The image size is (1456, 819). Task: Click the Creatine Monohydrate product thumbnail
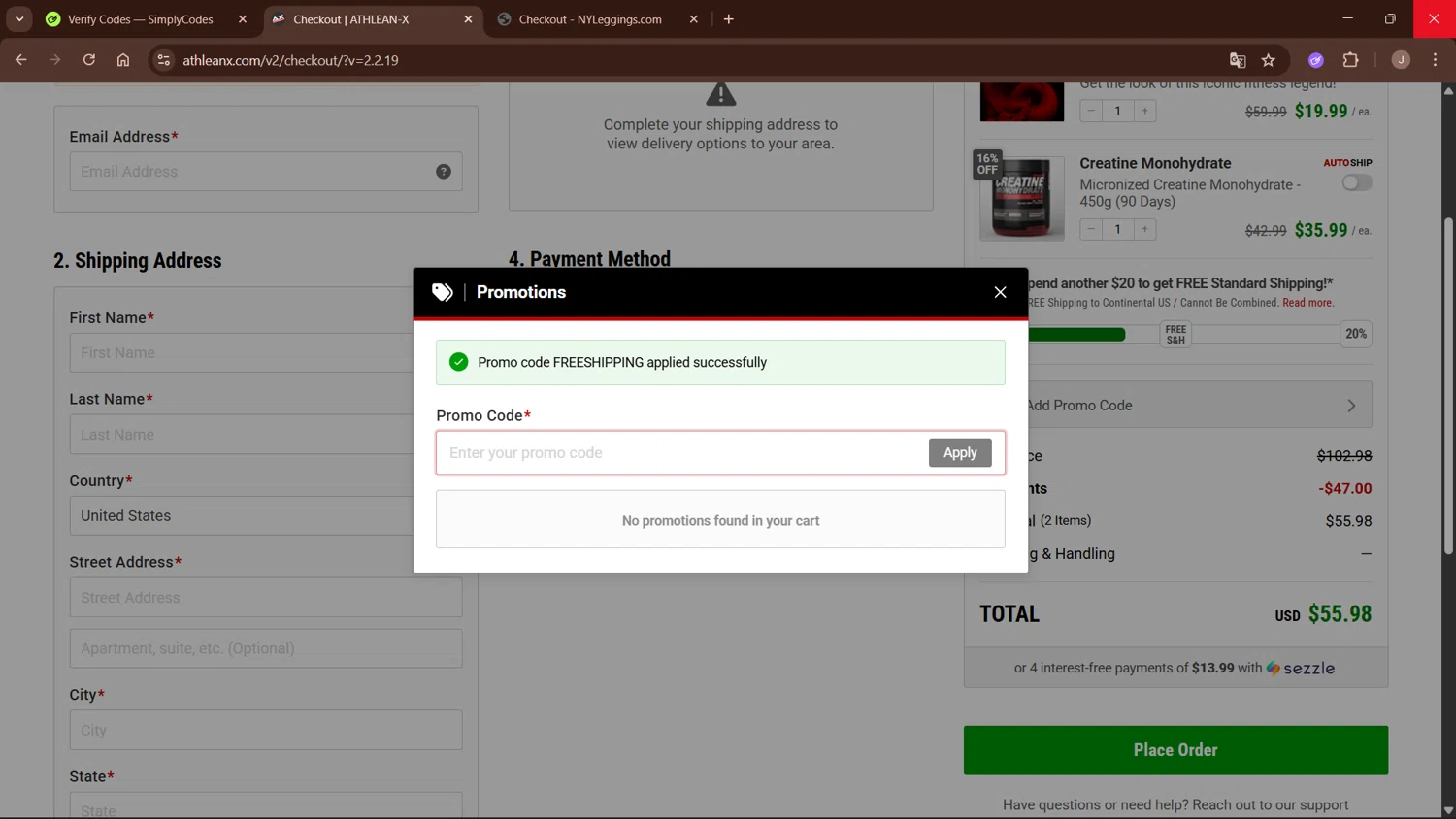coord(1021,198)
